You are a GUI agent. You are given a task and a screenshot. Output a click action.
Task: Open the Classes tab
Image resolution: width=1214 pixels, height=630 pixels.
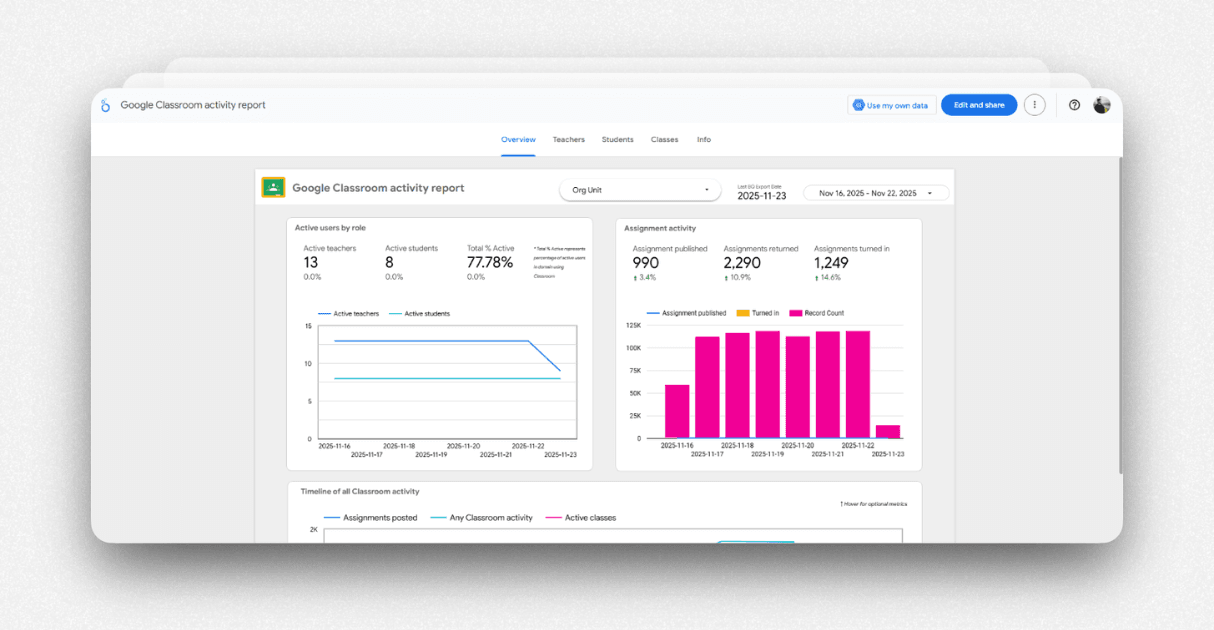point(664,139)
